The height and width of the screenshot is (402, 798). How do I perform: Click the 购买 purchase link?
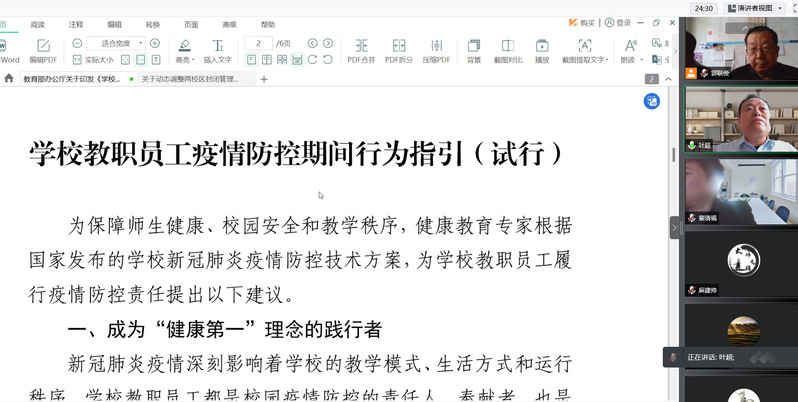[x=582, y=23]
